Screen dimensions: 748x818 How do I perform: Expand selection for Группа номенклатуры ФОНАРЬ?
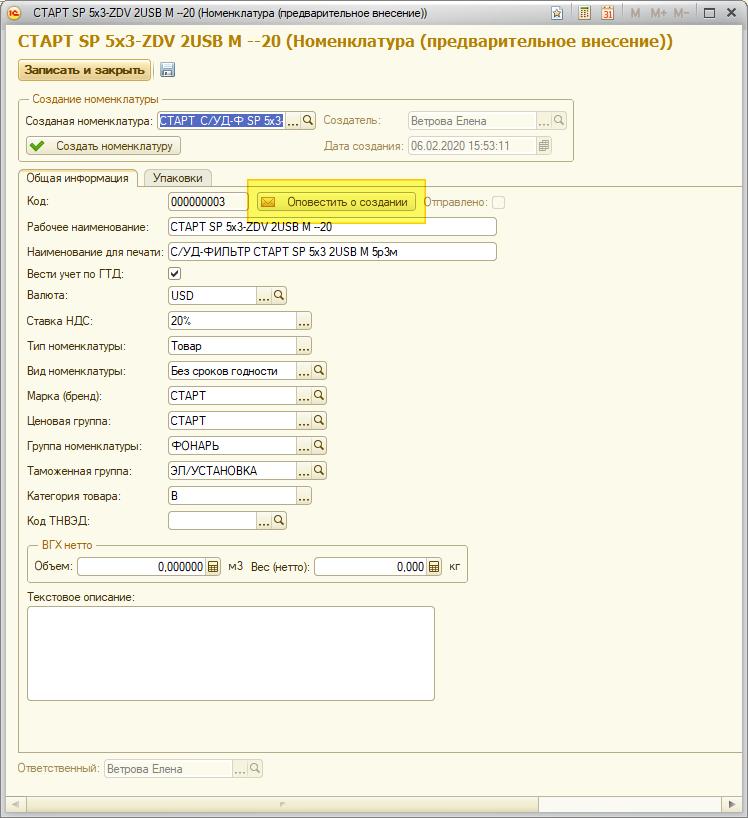pos(304,446)
